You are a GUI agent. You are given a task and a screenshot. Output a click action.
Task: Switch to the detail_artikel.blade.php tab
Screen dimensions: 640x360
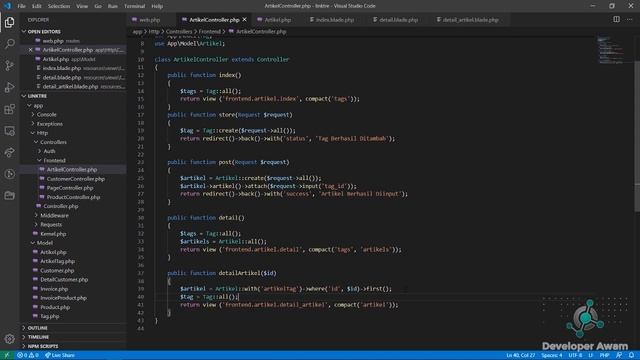coord(470,20)
